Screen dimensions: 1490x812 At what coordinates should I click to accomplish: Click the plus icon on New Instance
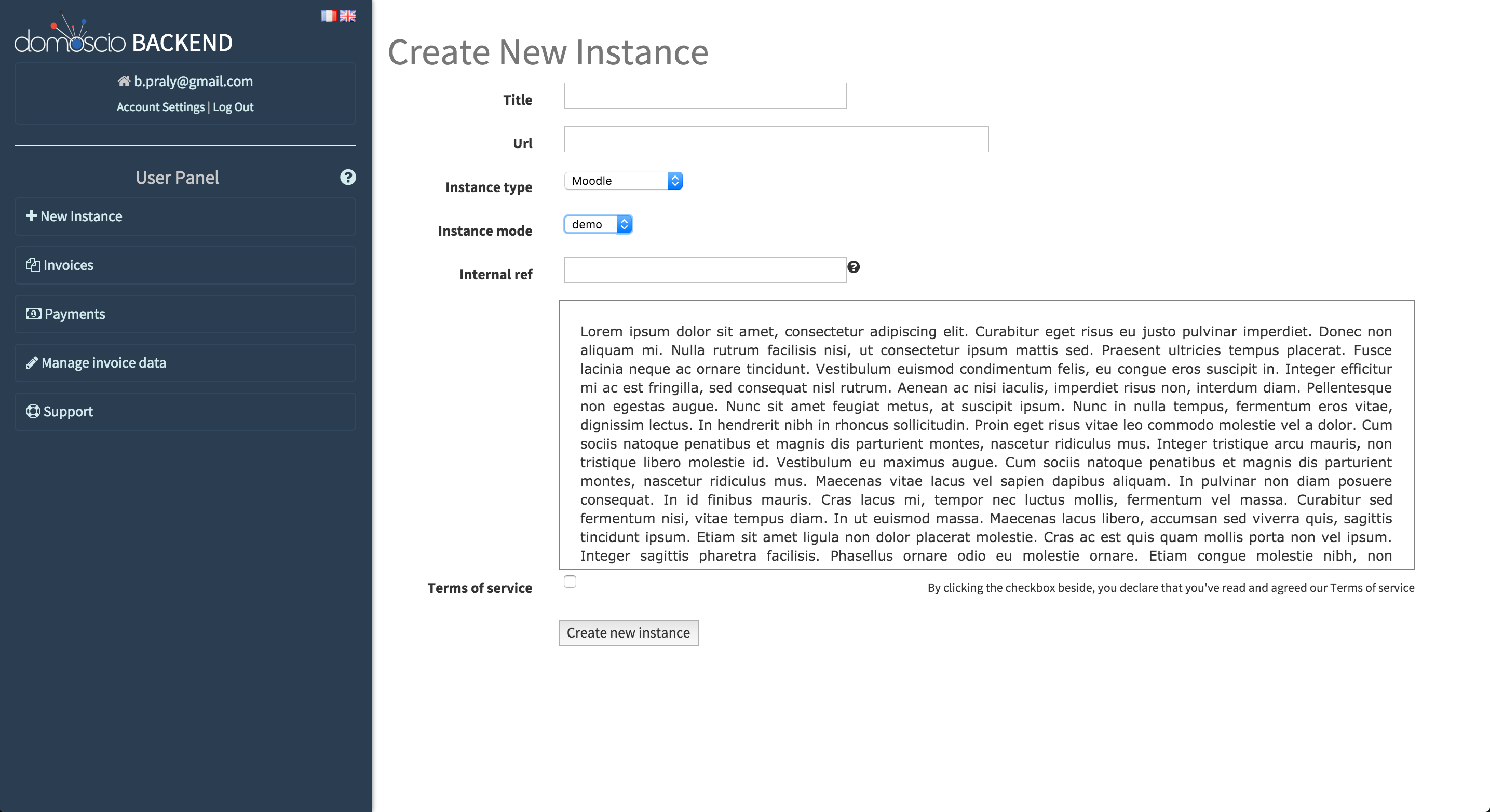[31, 216]
